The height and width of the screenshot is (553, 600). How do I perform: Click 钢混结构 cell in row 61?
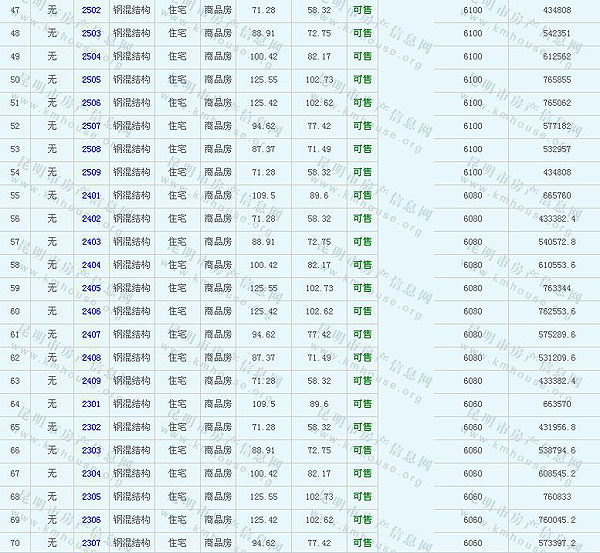tap(131, 334)
